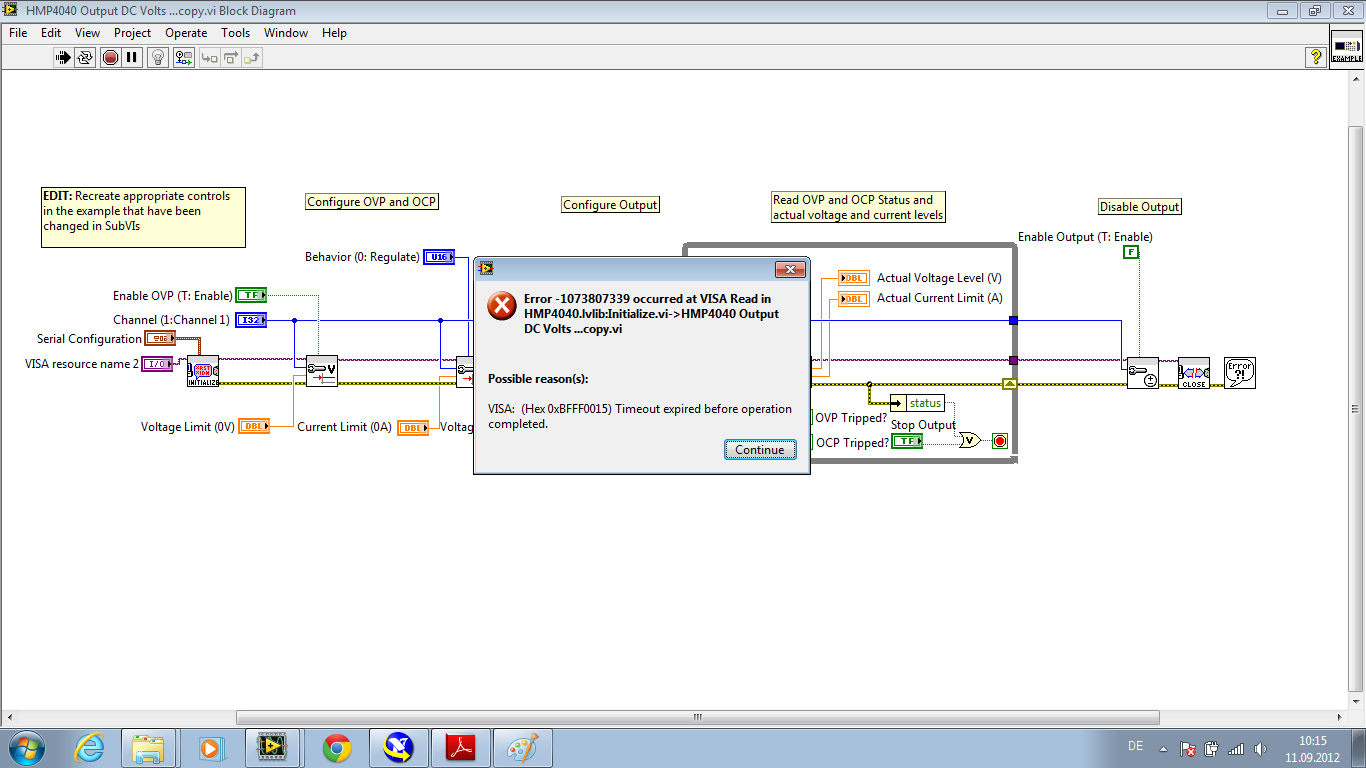Click the DE language indicator
Viewport: 1366px width, 768px height.
pyautogui.click(x=1135, y=747)
